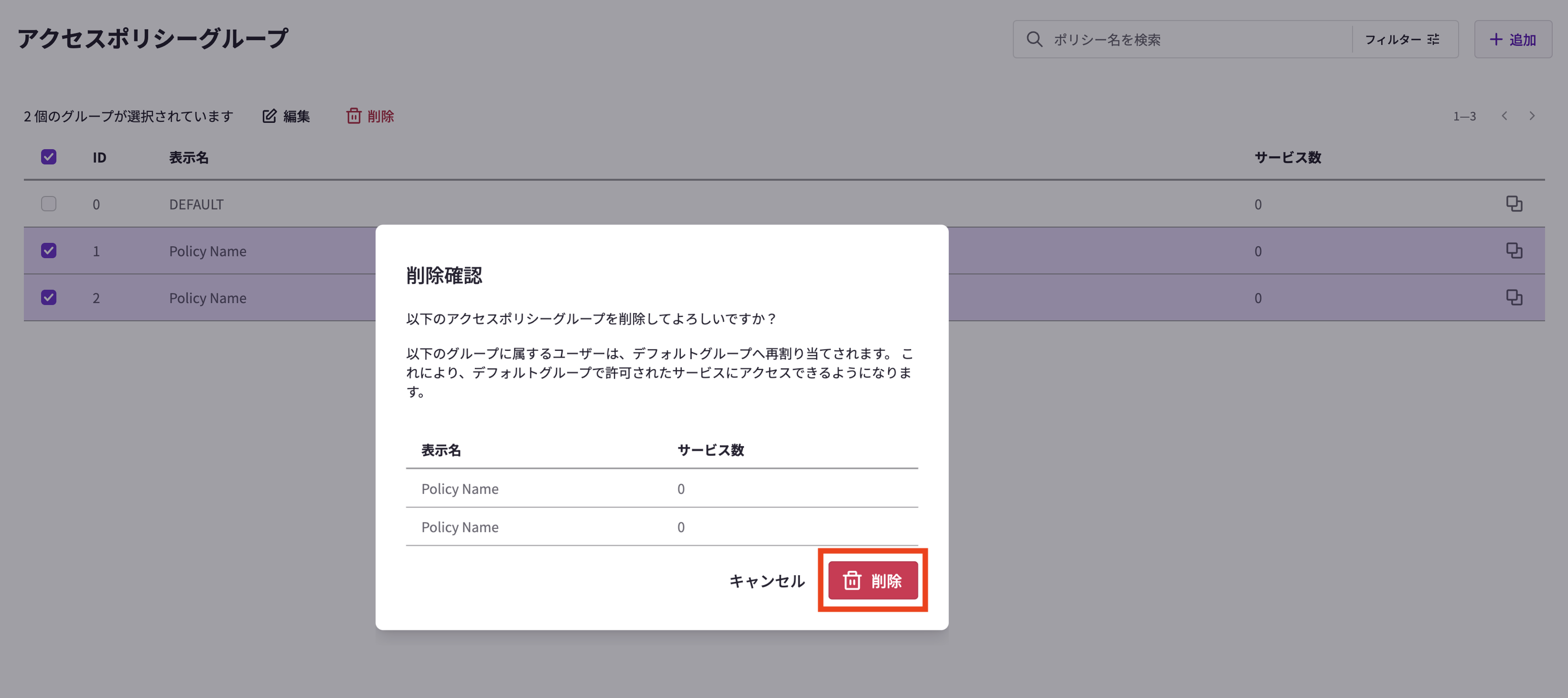Uncheck the checkbox for row ID 2
1568x698 pixels.
(49, 297)
